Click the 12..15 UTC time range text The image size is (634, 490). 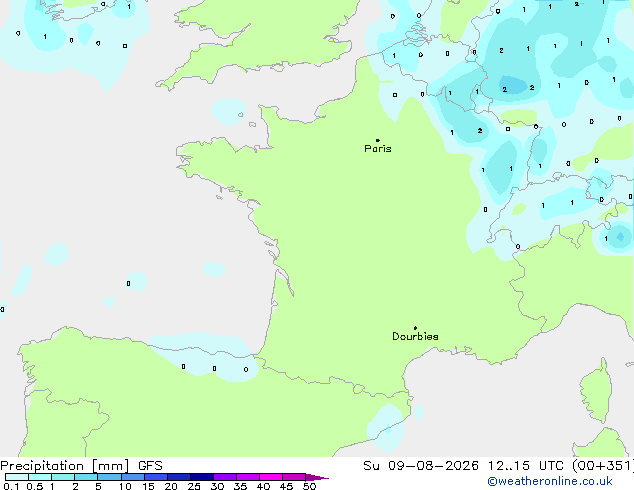point(526,466)
